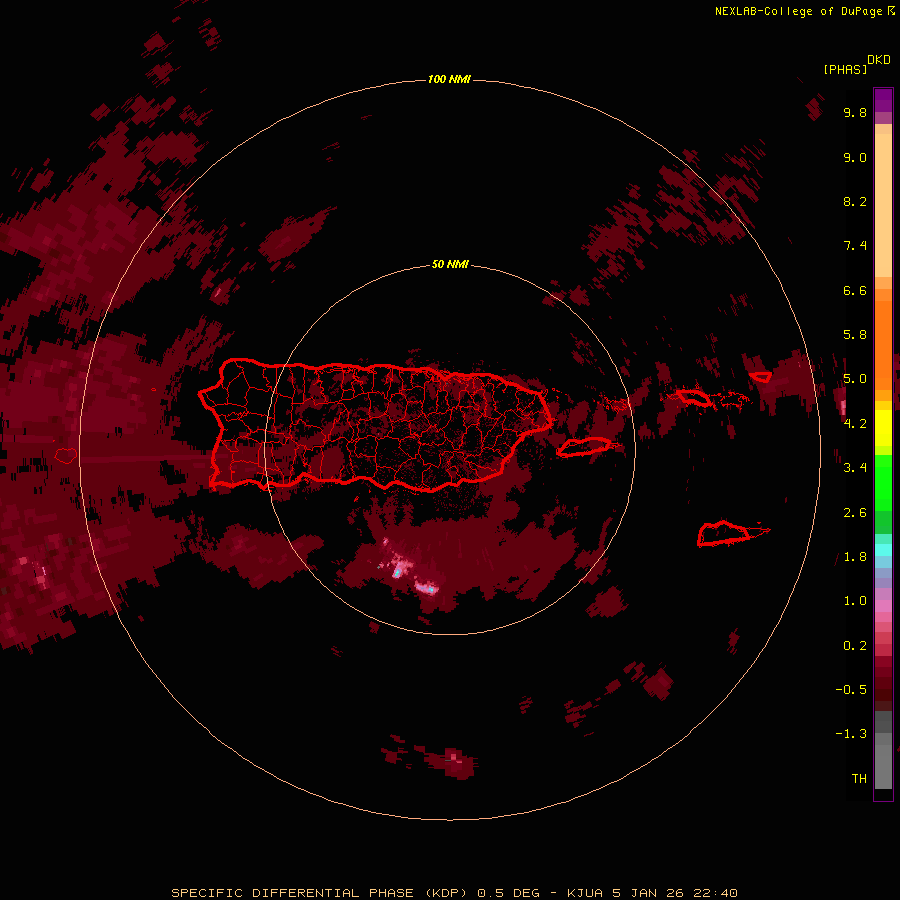Click the 7.4 value on the color scale
This screenshot has height=900, width=900.
(x=855, y=246)
